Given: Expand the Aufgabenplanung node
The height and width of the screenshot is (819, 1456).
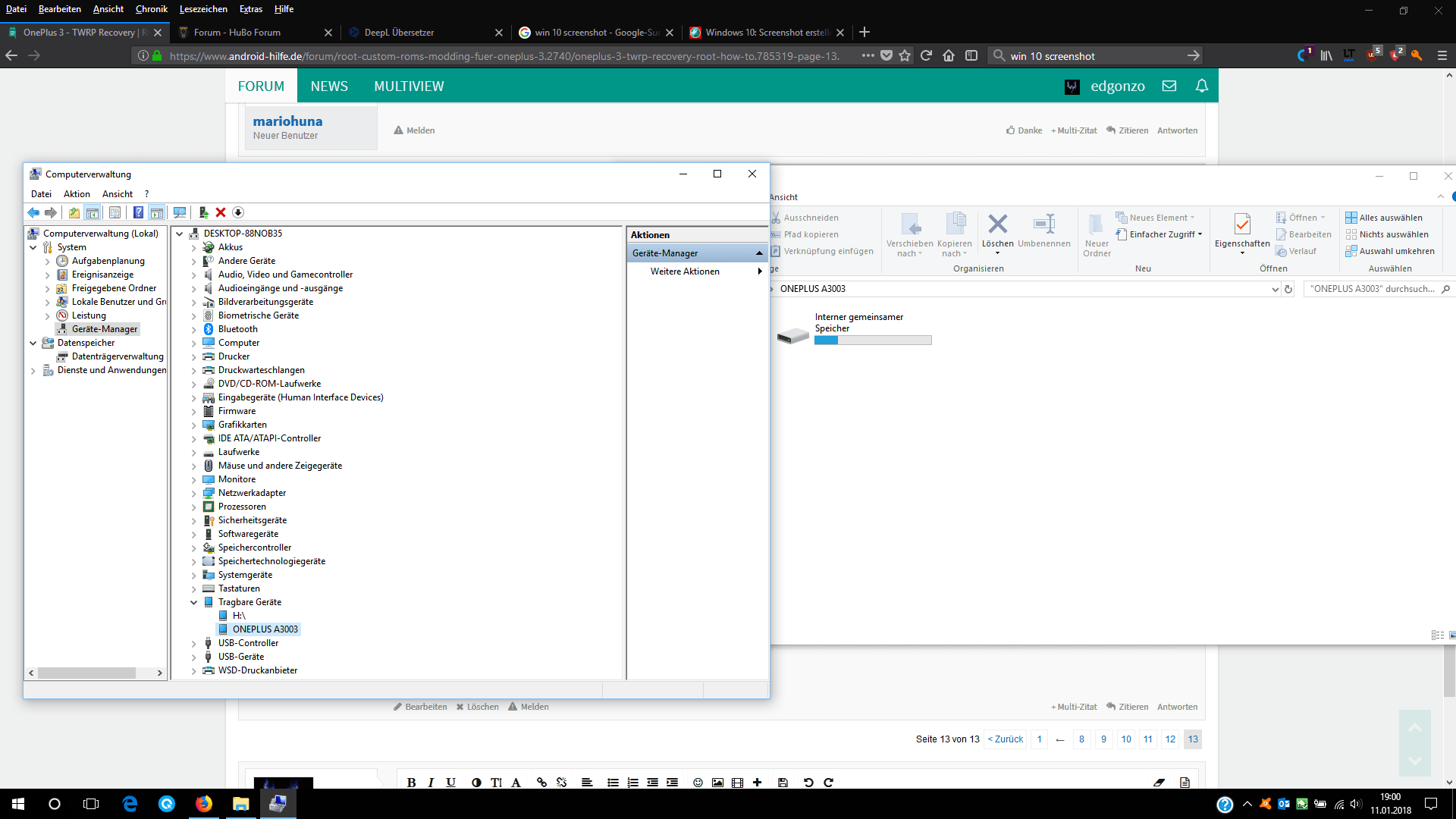Looking at the screenshot, I should click(47, 262).
